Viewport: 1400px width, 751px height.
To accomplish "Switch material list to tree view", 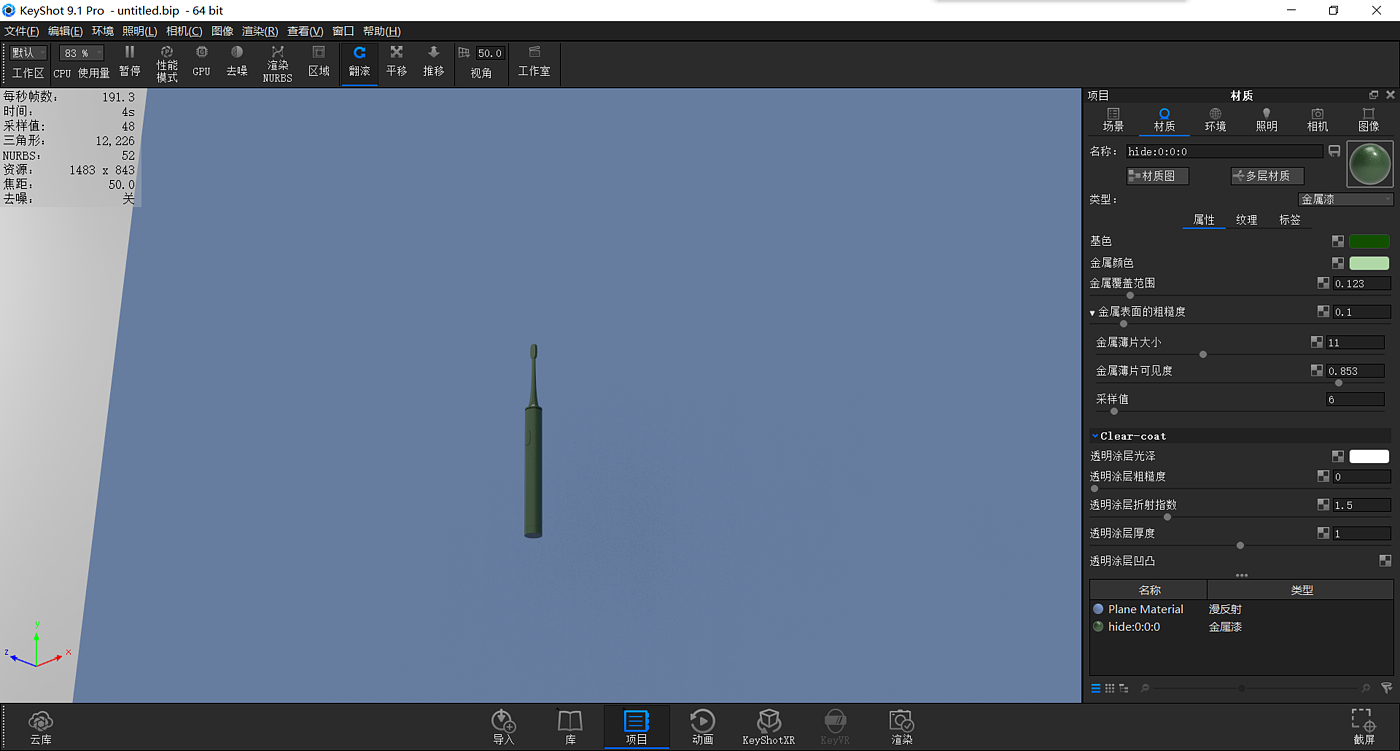I will pyautogui.click(x=1124, y=688).
